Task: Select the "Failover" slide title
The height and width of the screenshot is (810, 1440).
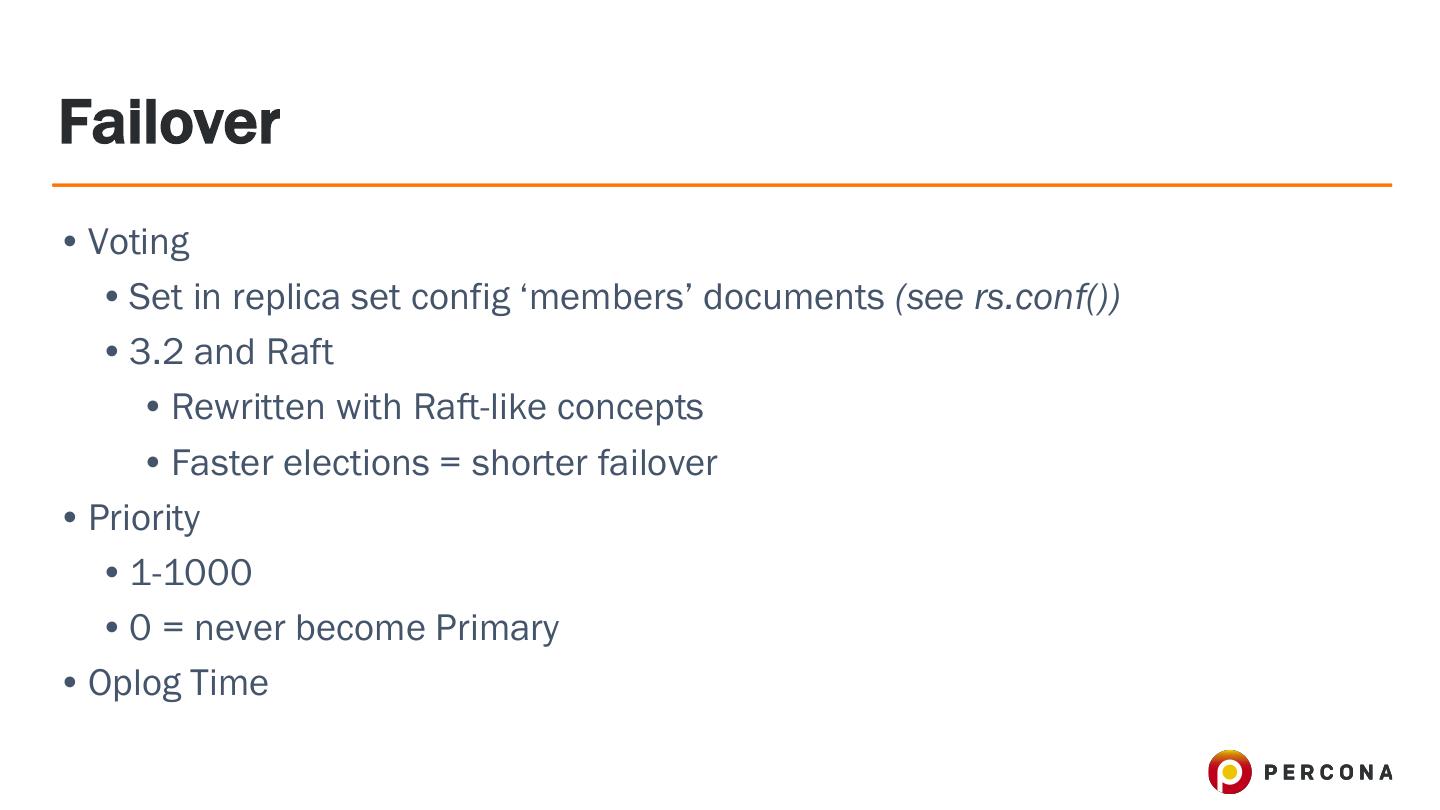Action: (169, 123)
